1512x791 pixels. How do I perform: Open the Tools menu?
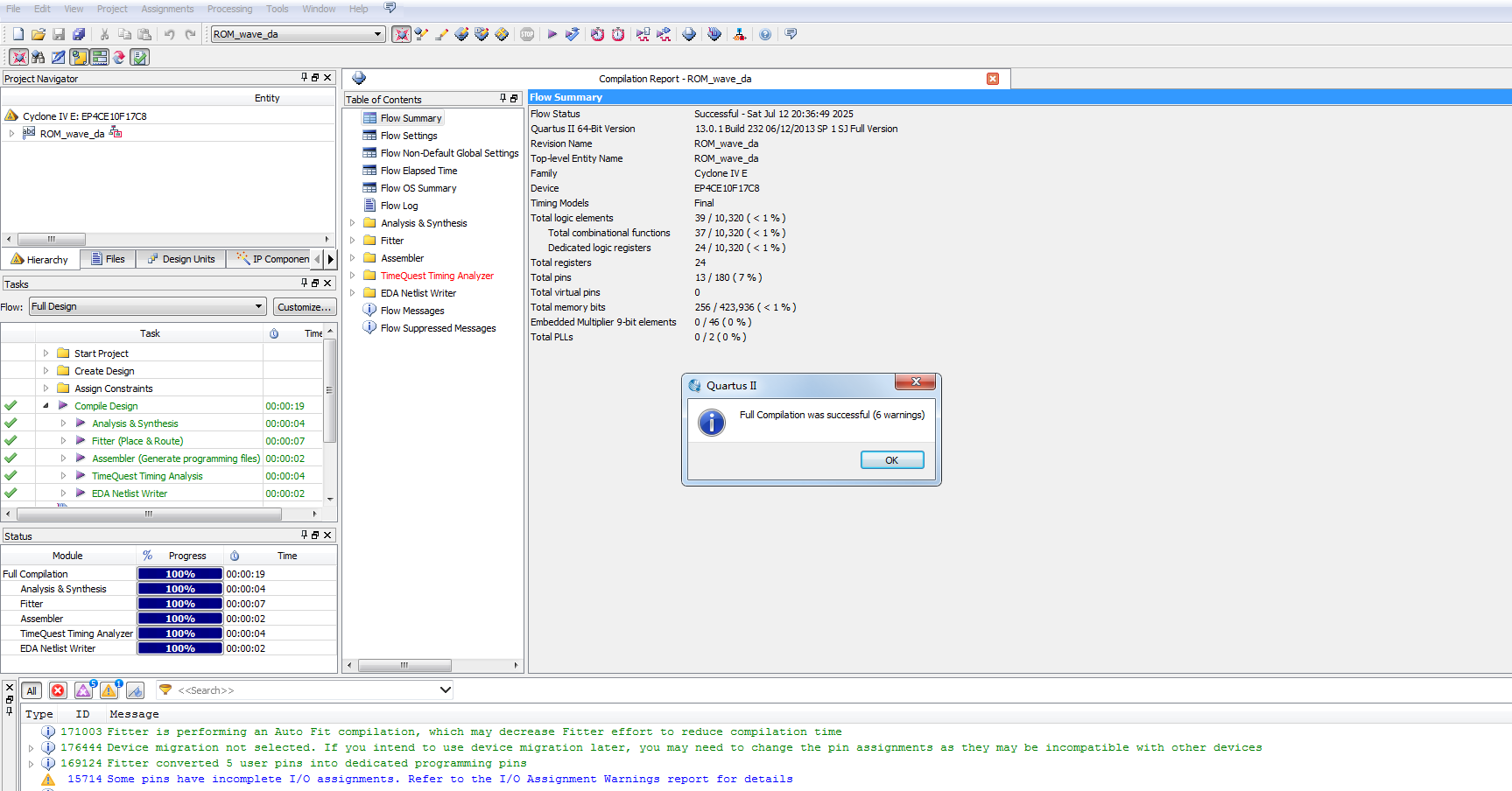(278, 9)
